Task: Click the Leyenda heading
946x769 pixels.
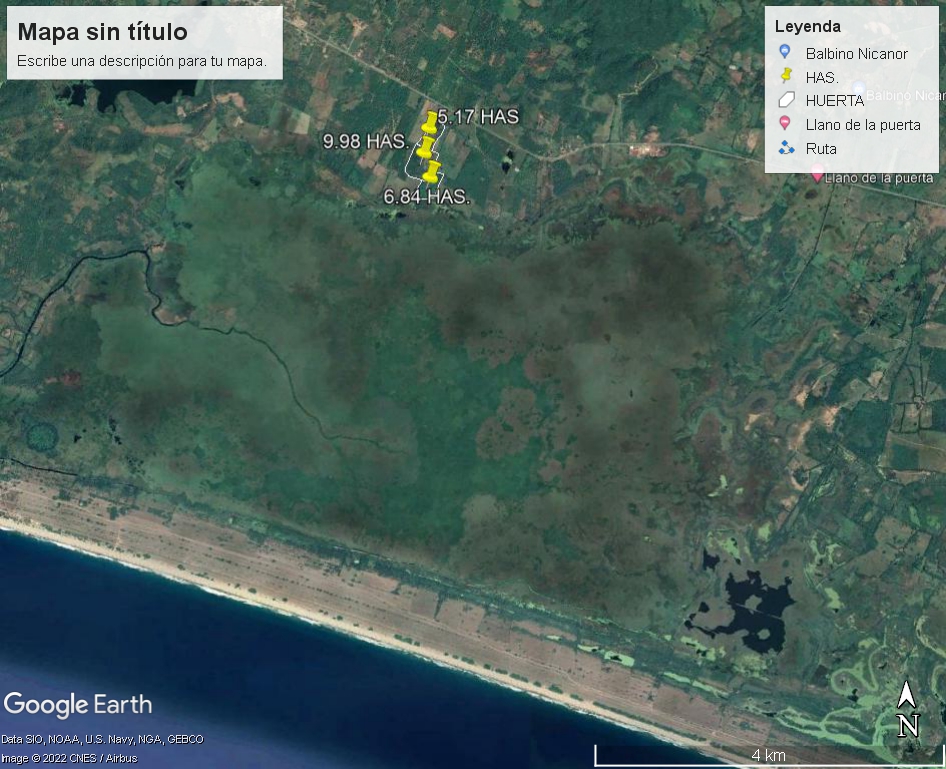Action: pyautogui.click(x=808, y=27)
